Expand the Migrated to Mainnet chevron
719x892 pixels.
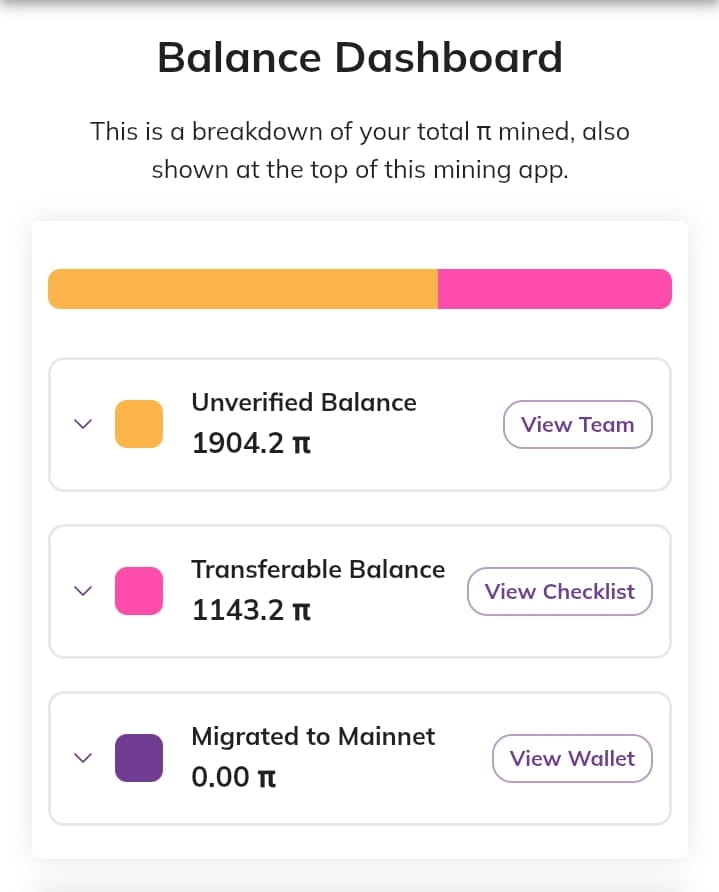(x=84, y=758)
